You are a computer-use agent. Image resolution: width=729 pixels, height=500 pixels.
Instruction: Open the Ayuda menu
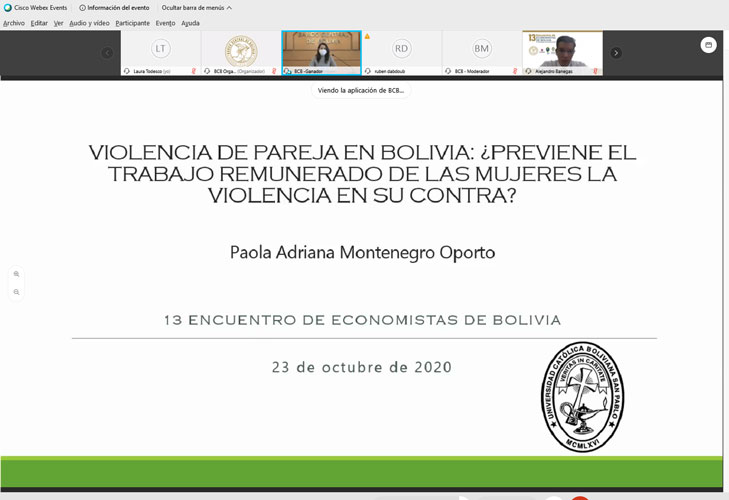[x=190, y=23]
